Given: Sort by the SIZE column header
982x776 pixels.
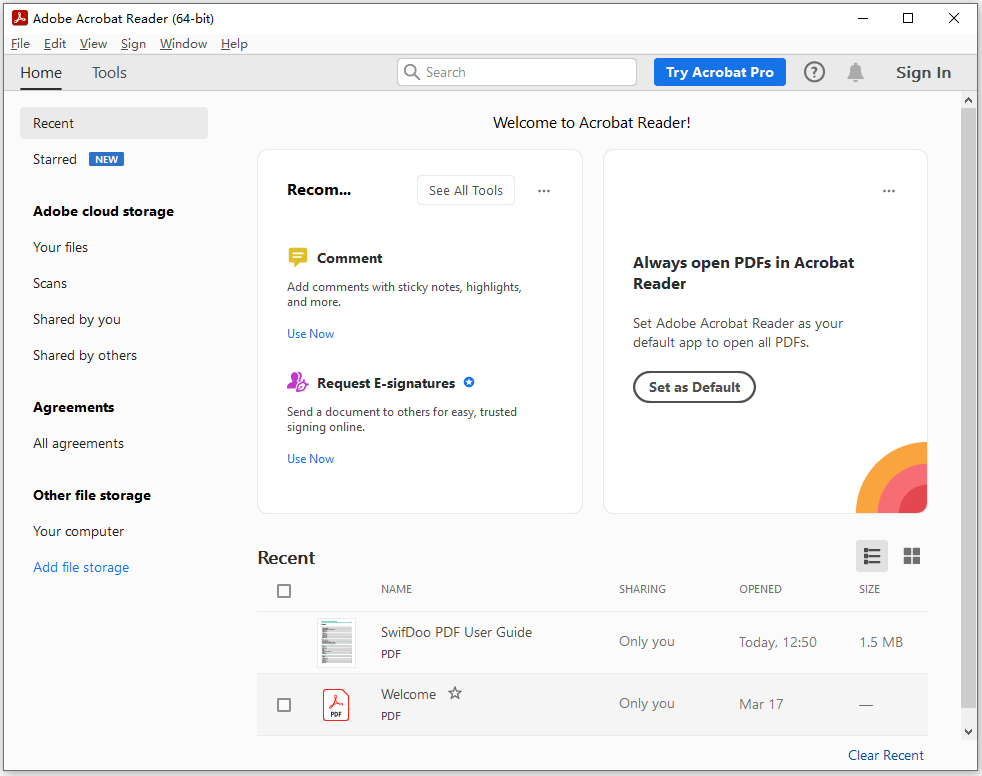Looking at the screenshot, I should pyautogui.click(x=869, y=589).
